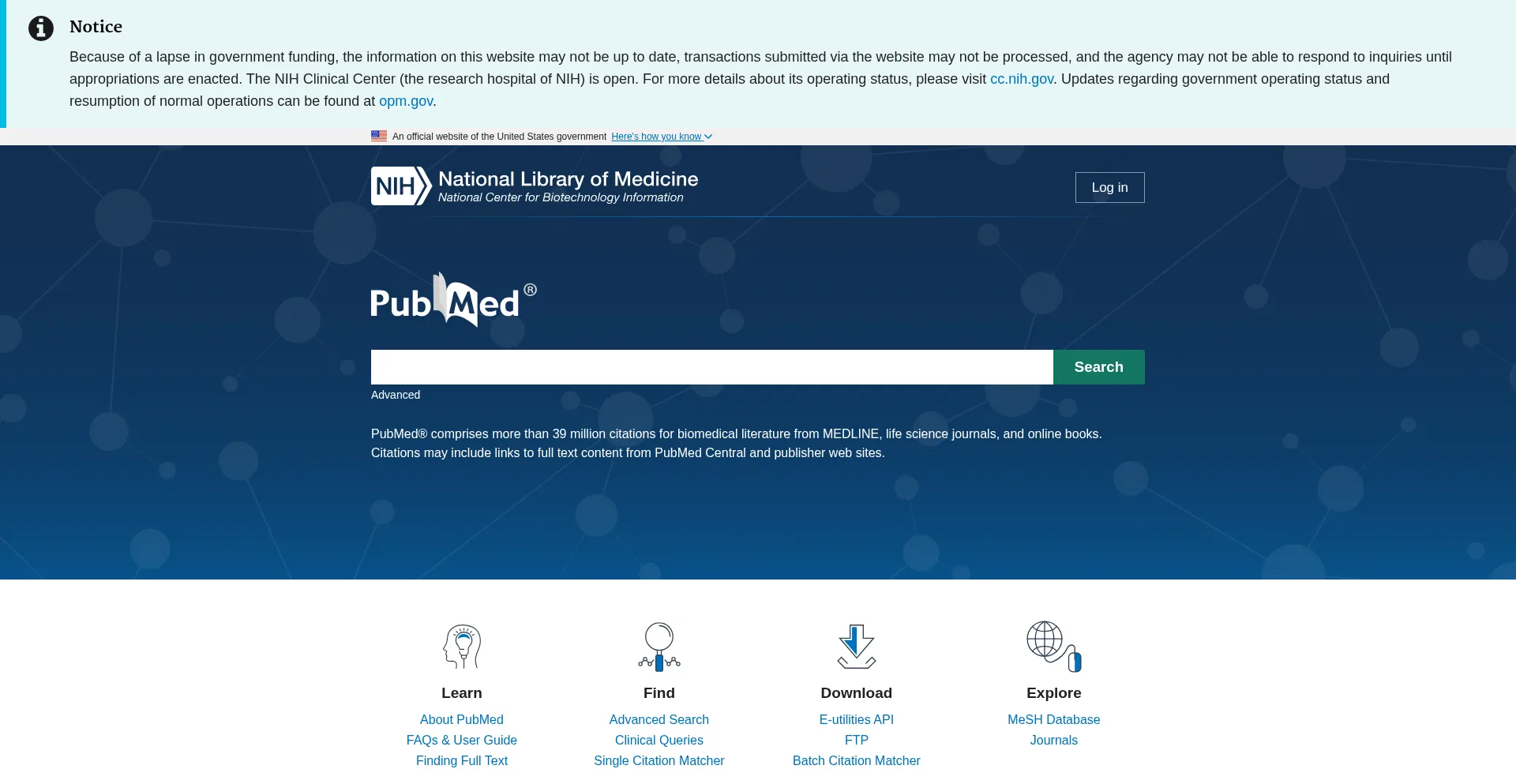Screen dimensions: 1516x784
Task: Click the US flag icon
Action: coord(379,136)
